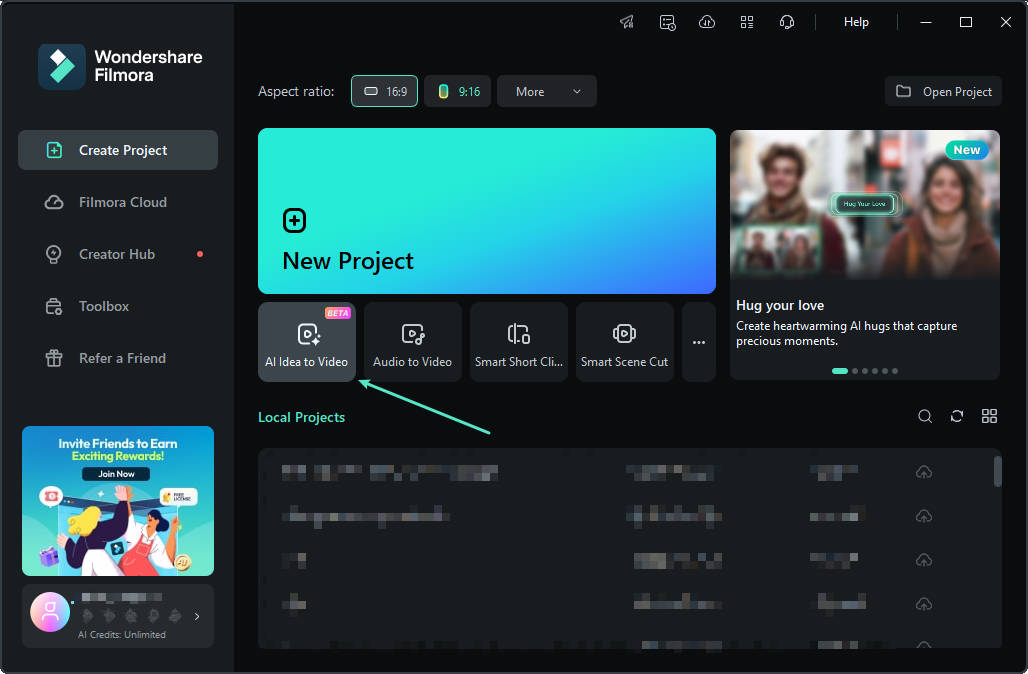
Task: Upload the second project to cloud
Action: [x=924, y=517]
